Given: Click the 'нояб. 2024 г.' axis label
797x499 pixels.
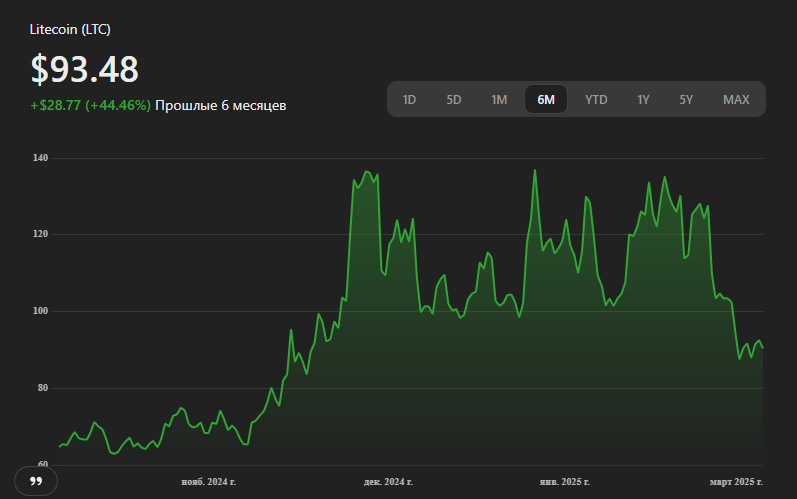Looking at the screenshot, I should (208, 481).
